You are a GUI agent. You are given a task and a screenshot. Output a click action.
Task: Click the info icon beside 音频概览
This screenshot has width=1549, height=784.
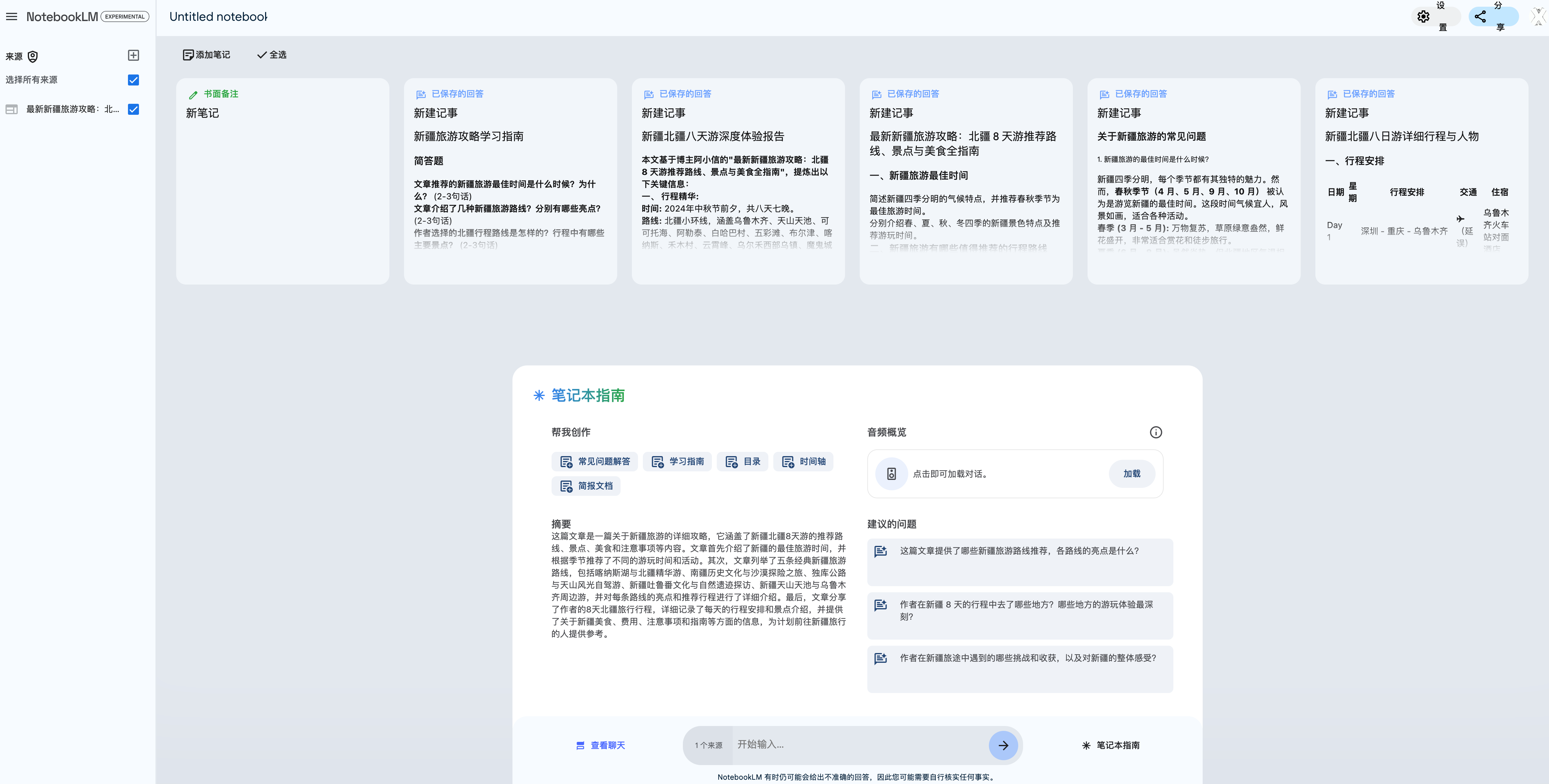click(x=1156, y=432)
